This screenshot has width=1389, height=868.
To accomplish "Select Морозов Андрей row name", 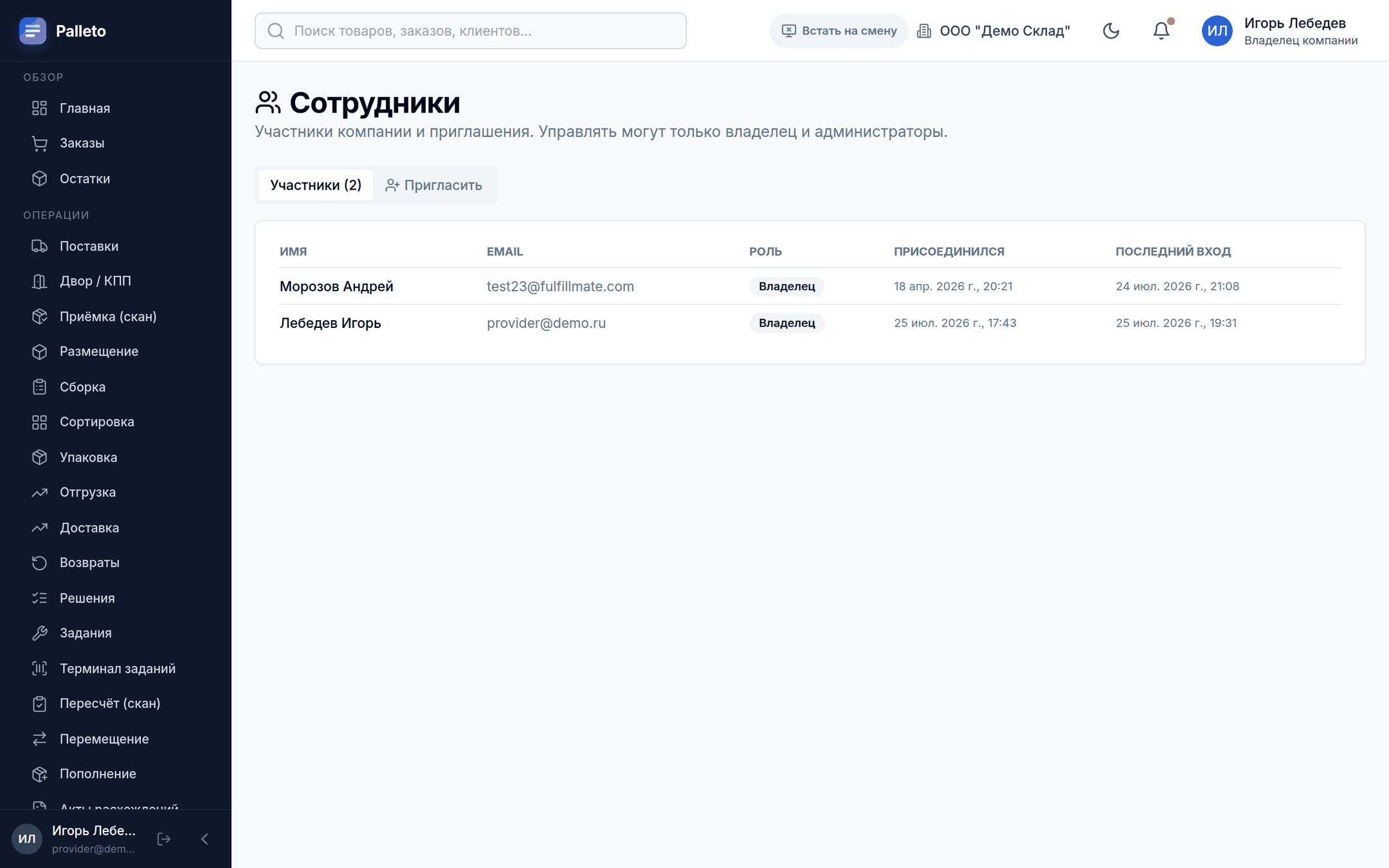I will point(336,286).
